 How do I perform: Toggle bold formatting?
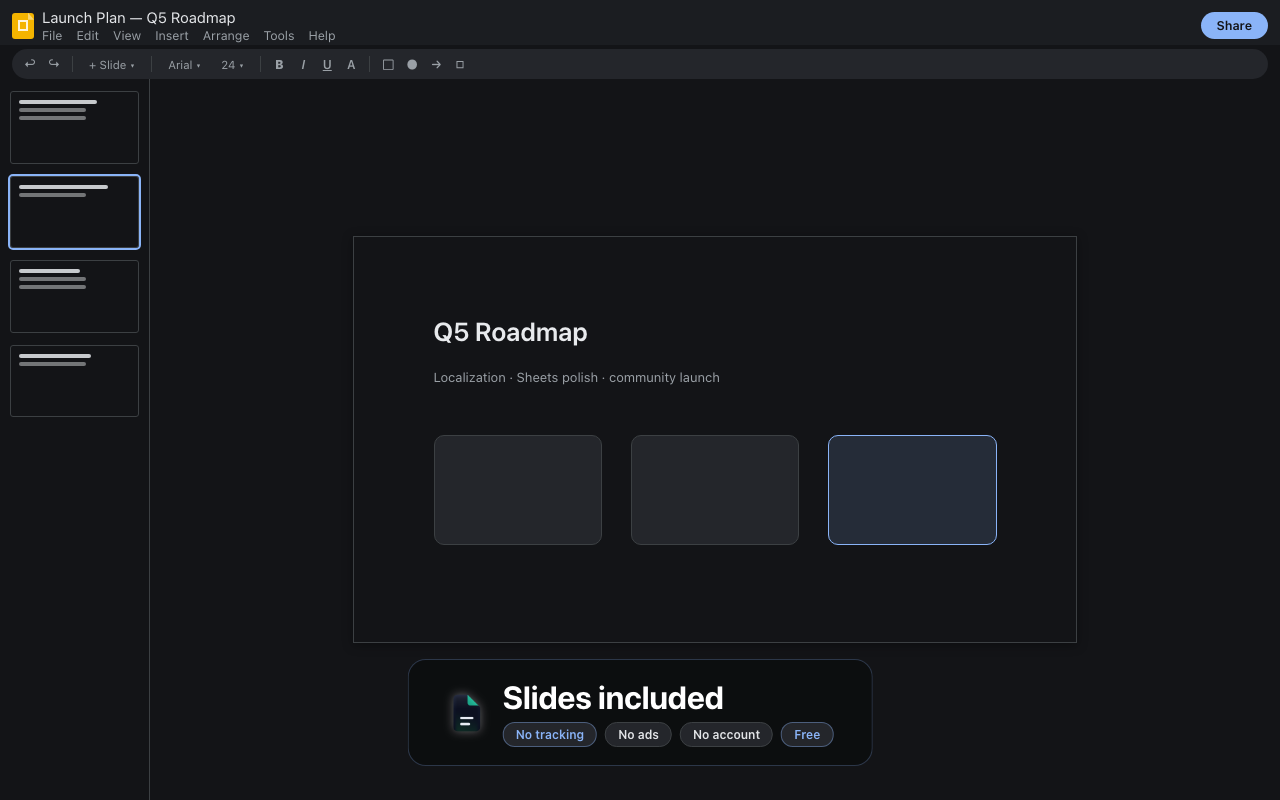(x=279, y=65)
